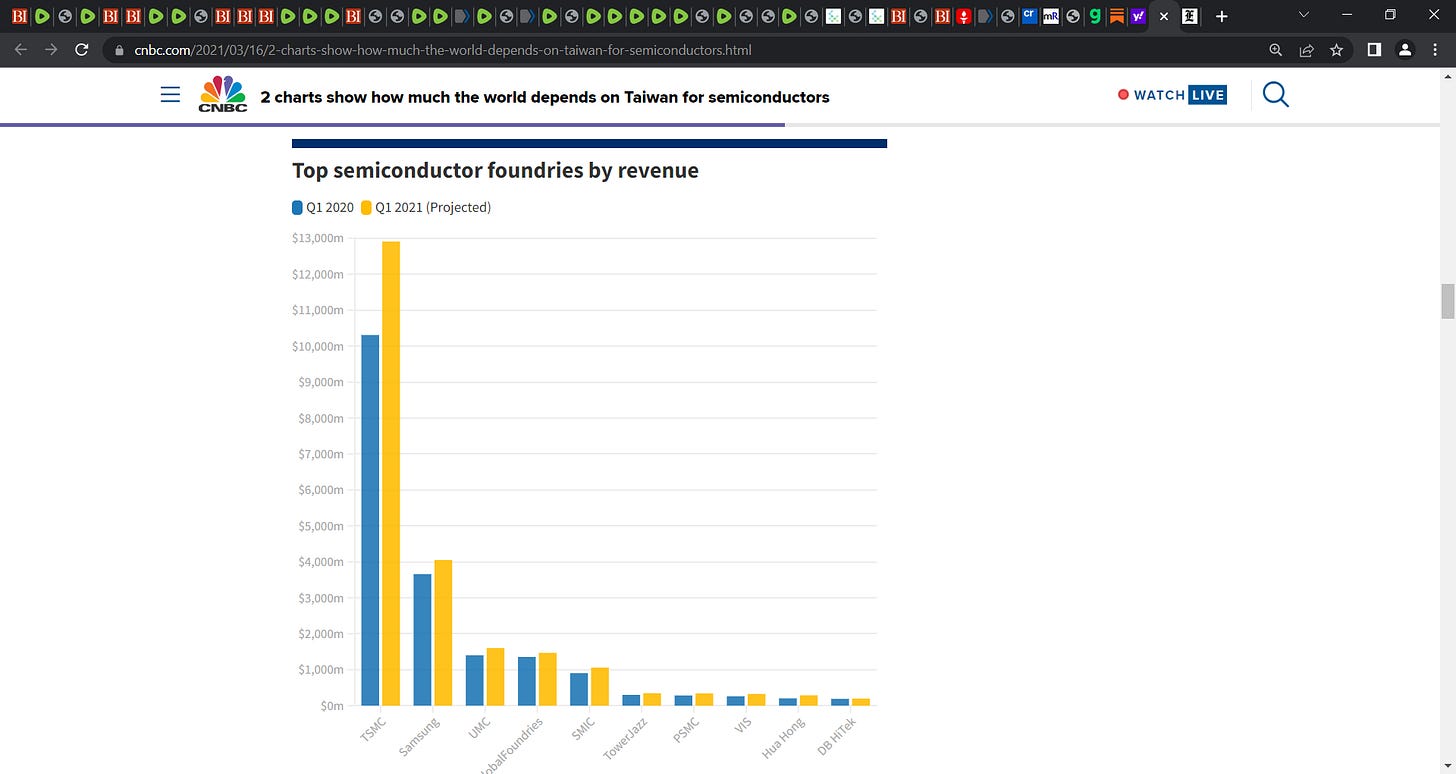This screenshot has width=1456, height=774.
Task: Close the active CNBC tab
Action: tap(1163, 16)
